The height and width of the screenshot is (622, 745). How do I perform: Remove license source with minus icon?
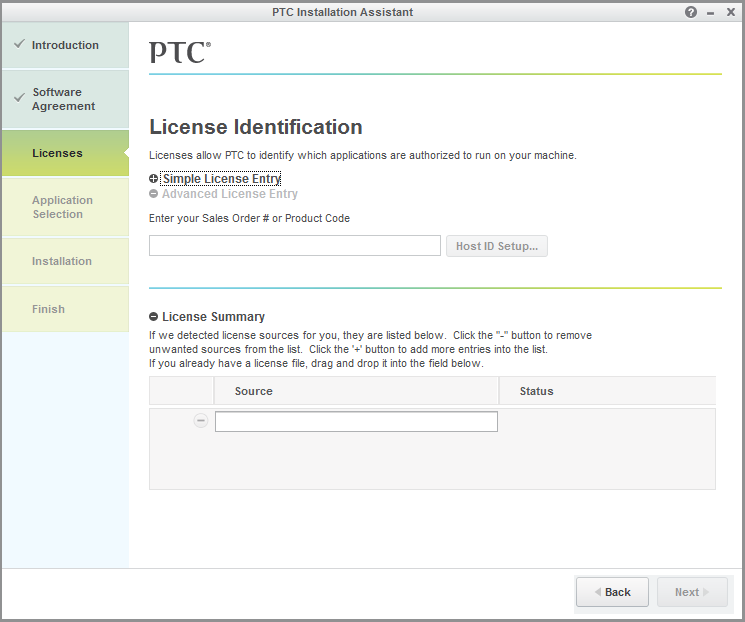click(201, 421)
